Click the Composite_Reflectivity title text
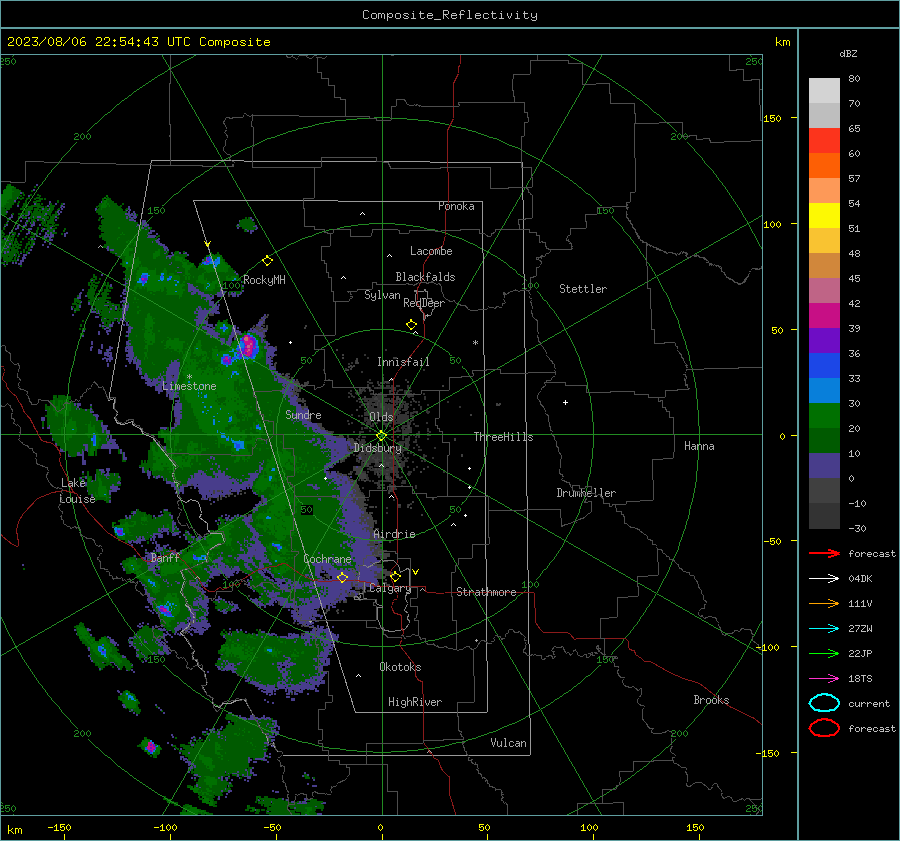The width and height of the screenshot is (900, 841). click(x=450, y=15)
